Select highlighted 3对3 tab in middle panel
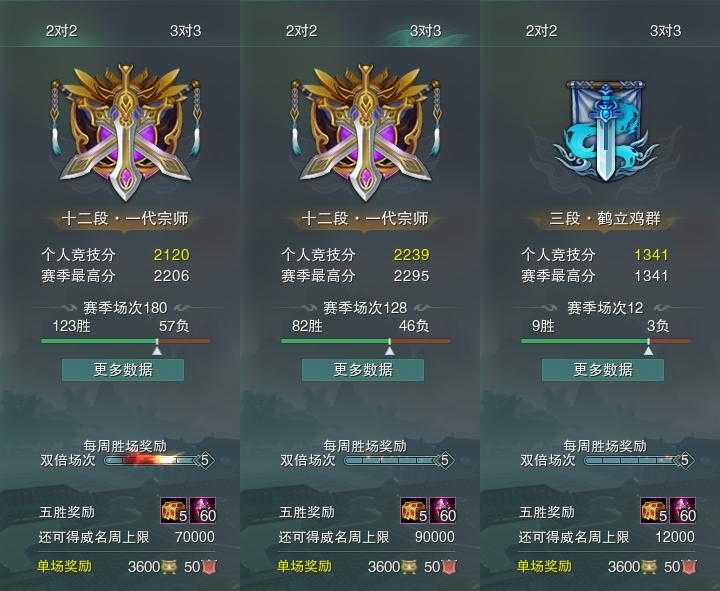This screenshot has height=591, width=720. click(426, 31)
